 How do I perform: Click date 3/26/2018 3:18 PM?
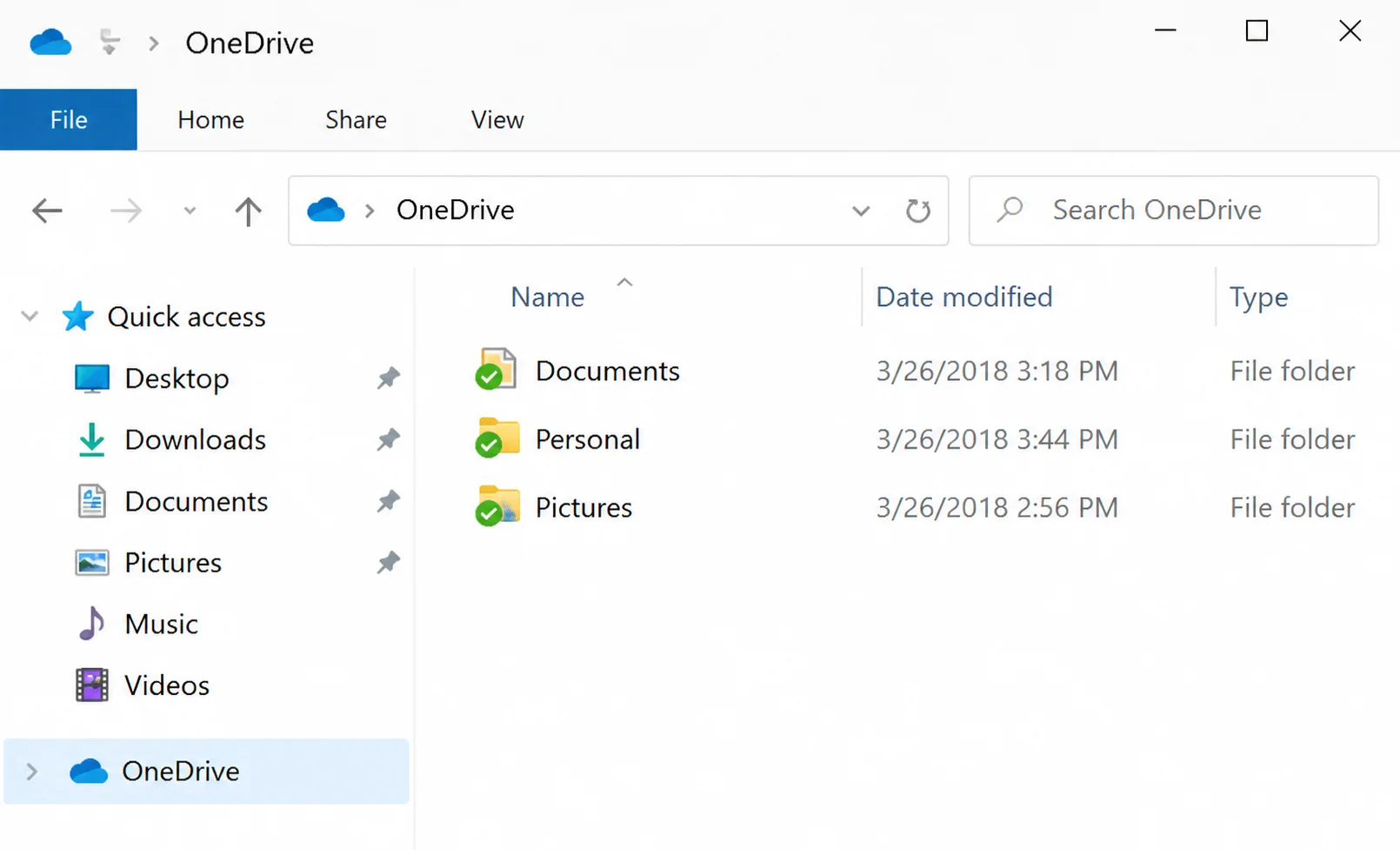[x=997, y=371]
